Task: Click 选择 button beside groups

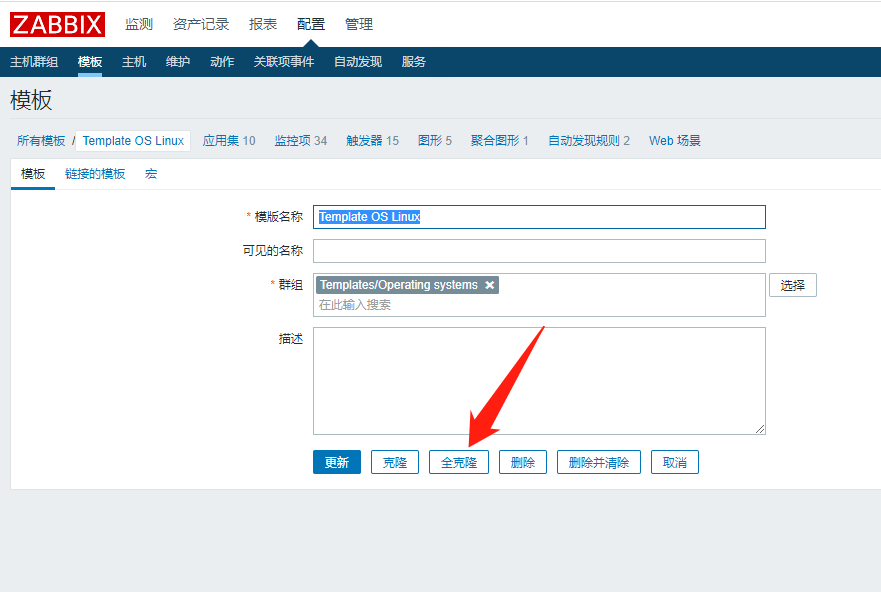Action: click(792, 285)
